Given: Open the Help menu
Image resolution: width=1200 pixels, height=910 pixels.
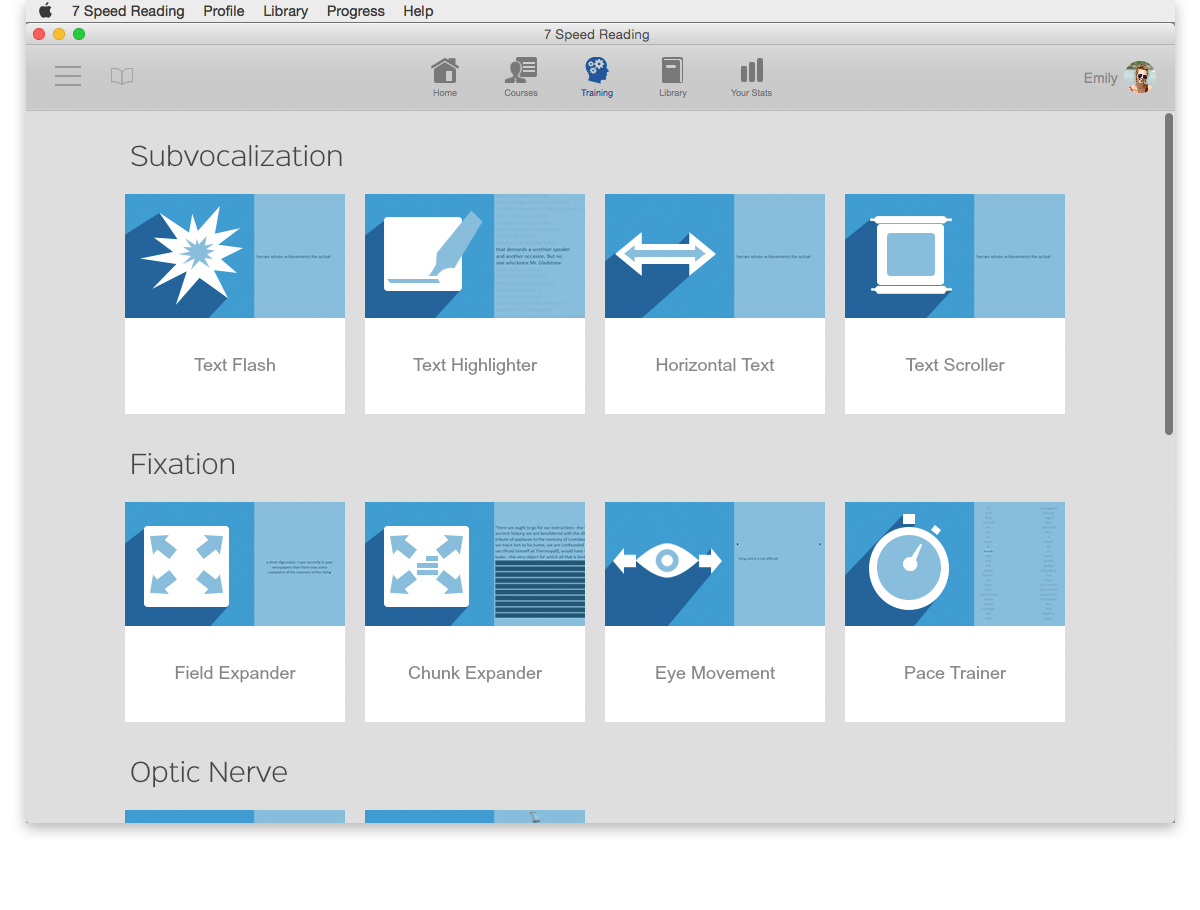Looking at the screenshot, I should [418, 11].
